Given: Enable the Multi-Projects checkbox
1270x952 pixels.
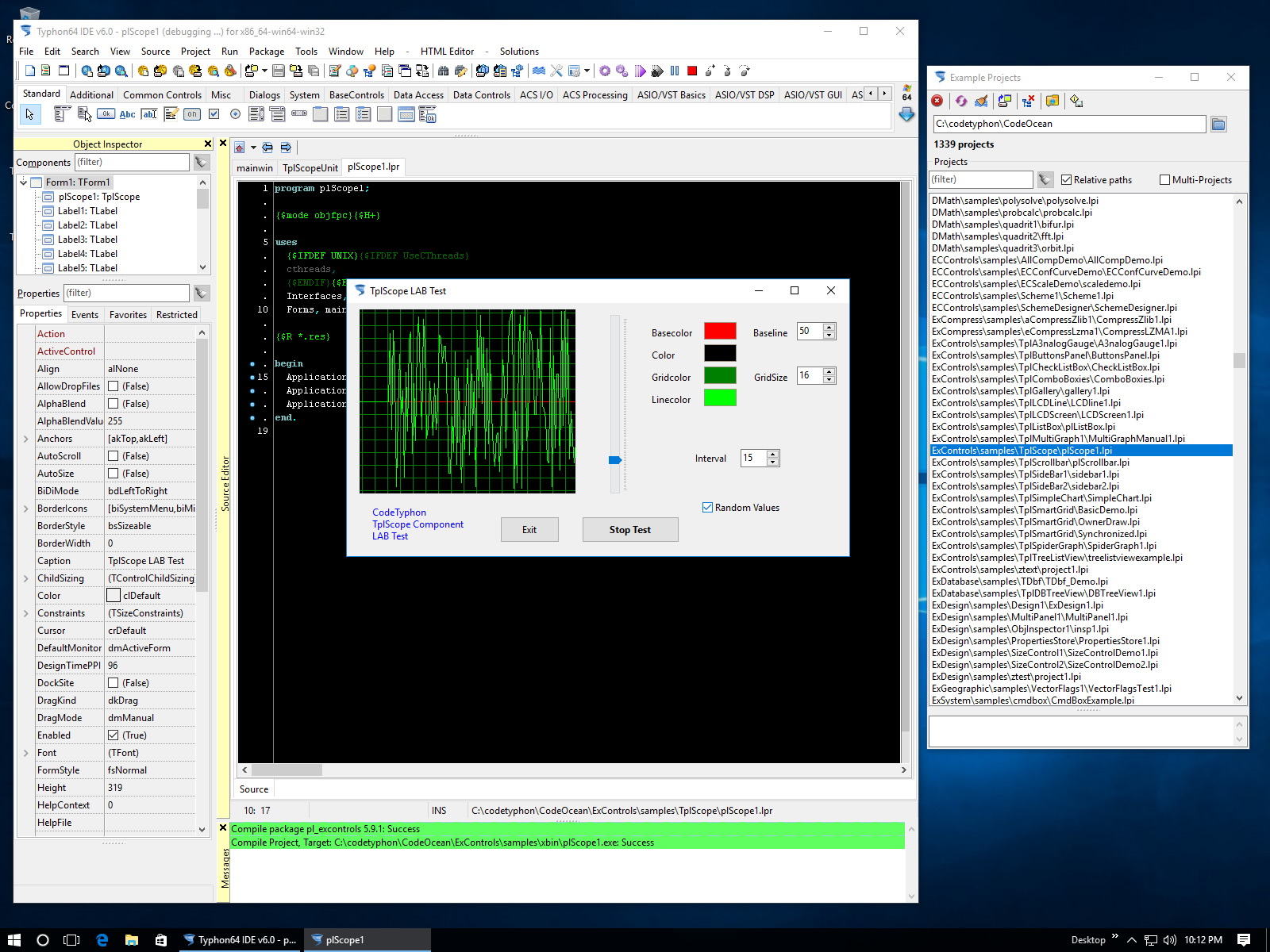Looking at the screenshot, I should (x=1164, y=180).
